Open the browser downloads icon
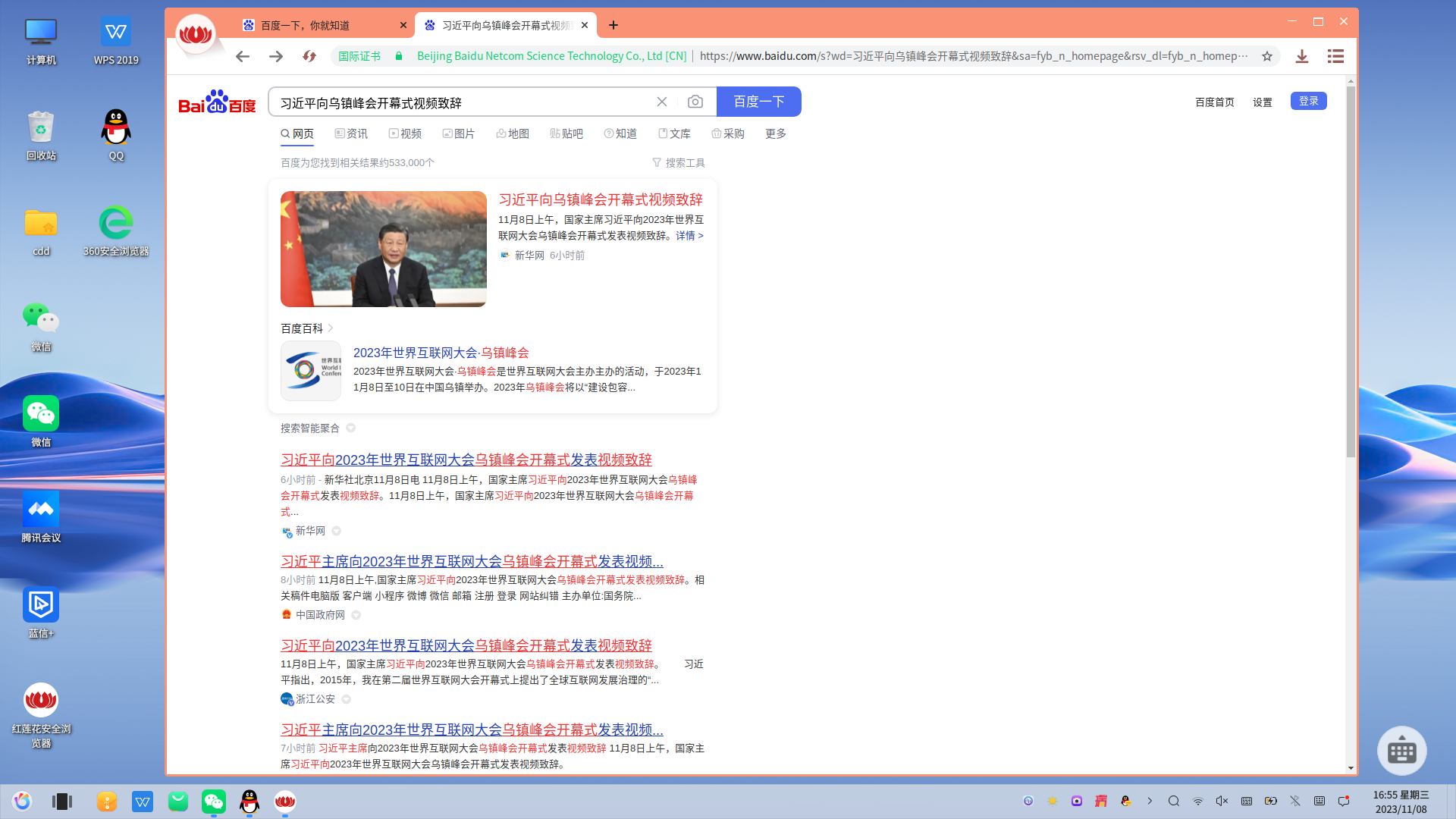This screenshot has height=819, width=1456. tap(1302, 56)
